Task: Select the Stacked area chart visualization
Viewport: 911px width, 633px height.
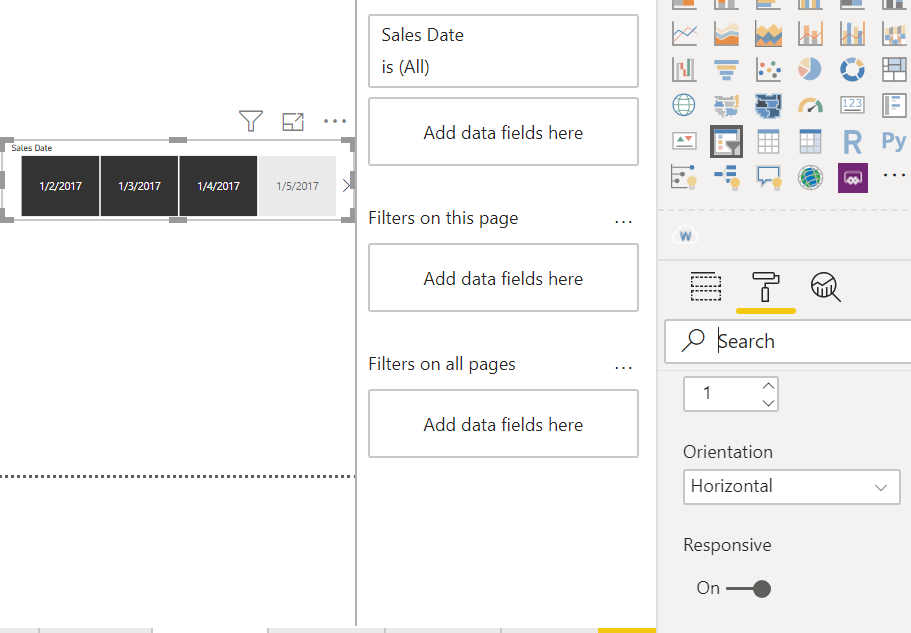Action: pos(768,34)
